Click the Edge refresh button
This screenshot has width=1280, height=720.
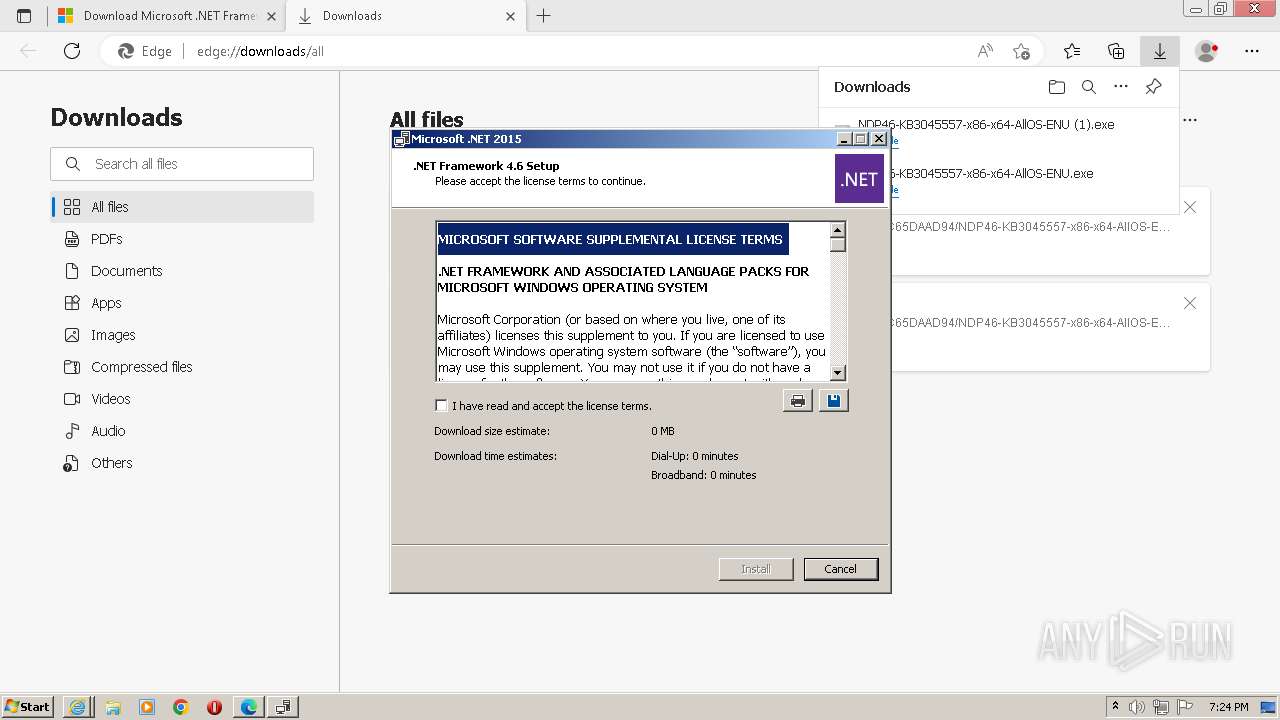(72, 51)
